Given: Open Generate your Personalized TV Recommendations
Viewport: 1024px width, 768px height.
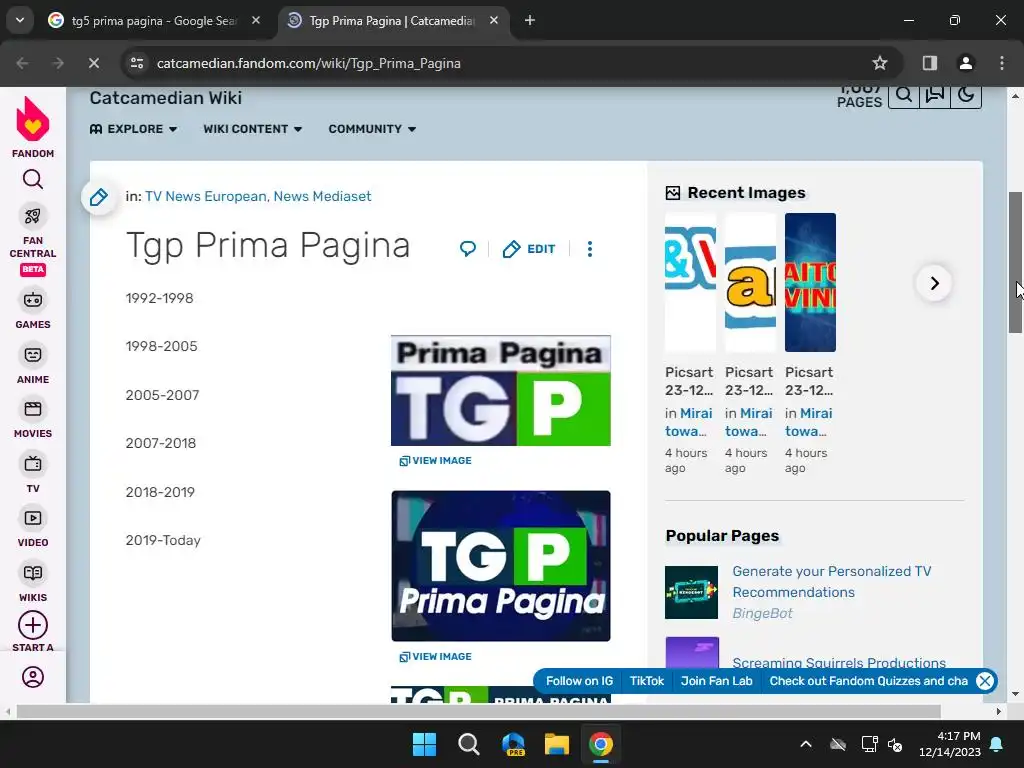Looking at the screenshot, I should [831, 581].
